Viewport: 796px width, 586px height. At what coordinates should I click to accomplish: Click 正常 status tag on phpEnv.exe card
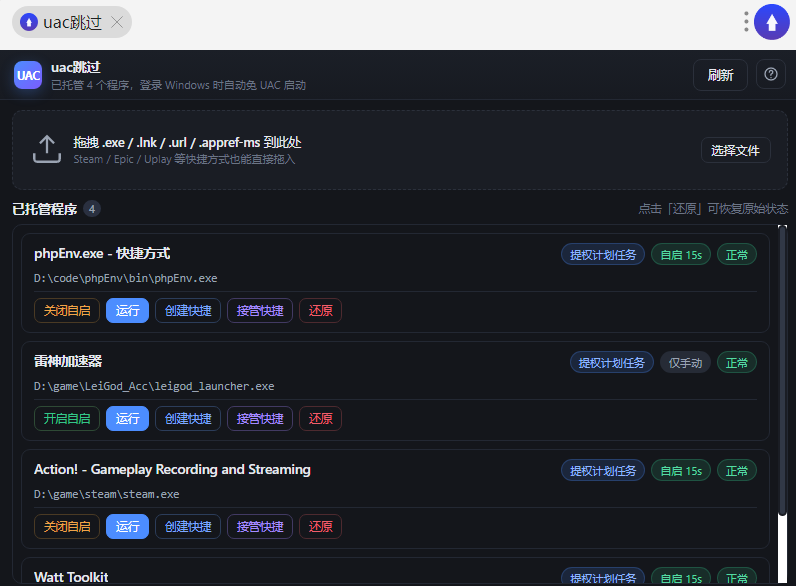point(737,254)
